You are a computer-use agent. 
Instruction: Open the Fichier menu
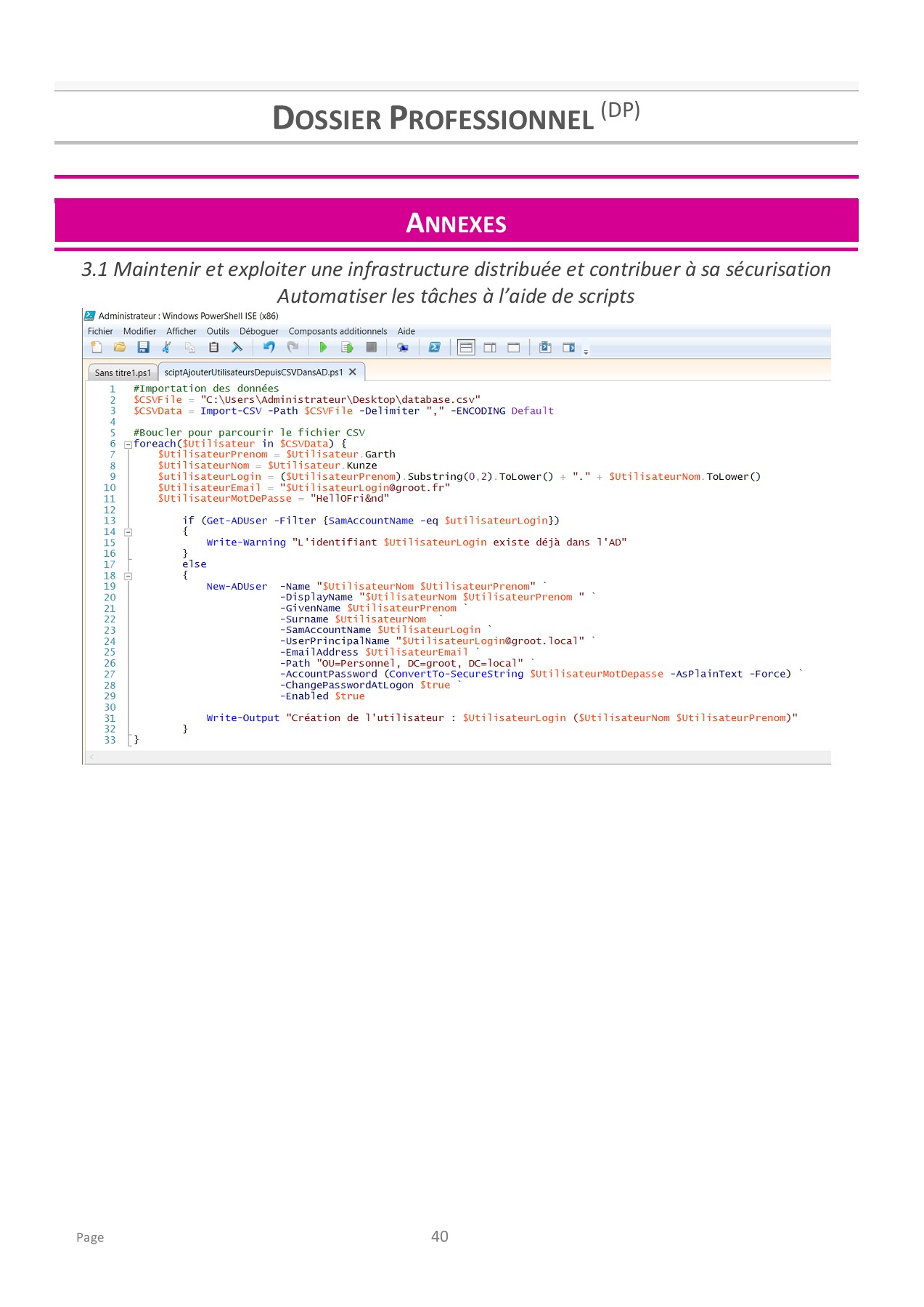[x=100, y=332]
